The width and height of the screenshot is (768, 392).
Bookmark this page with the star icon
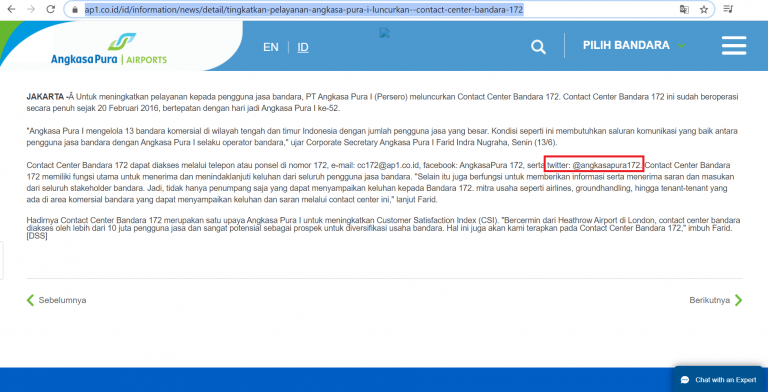point(704,9)
